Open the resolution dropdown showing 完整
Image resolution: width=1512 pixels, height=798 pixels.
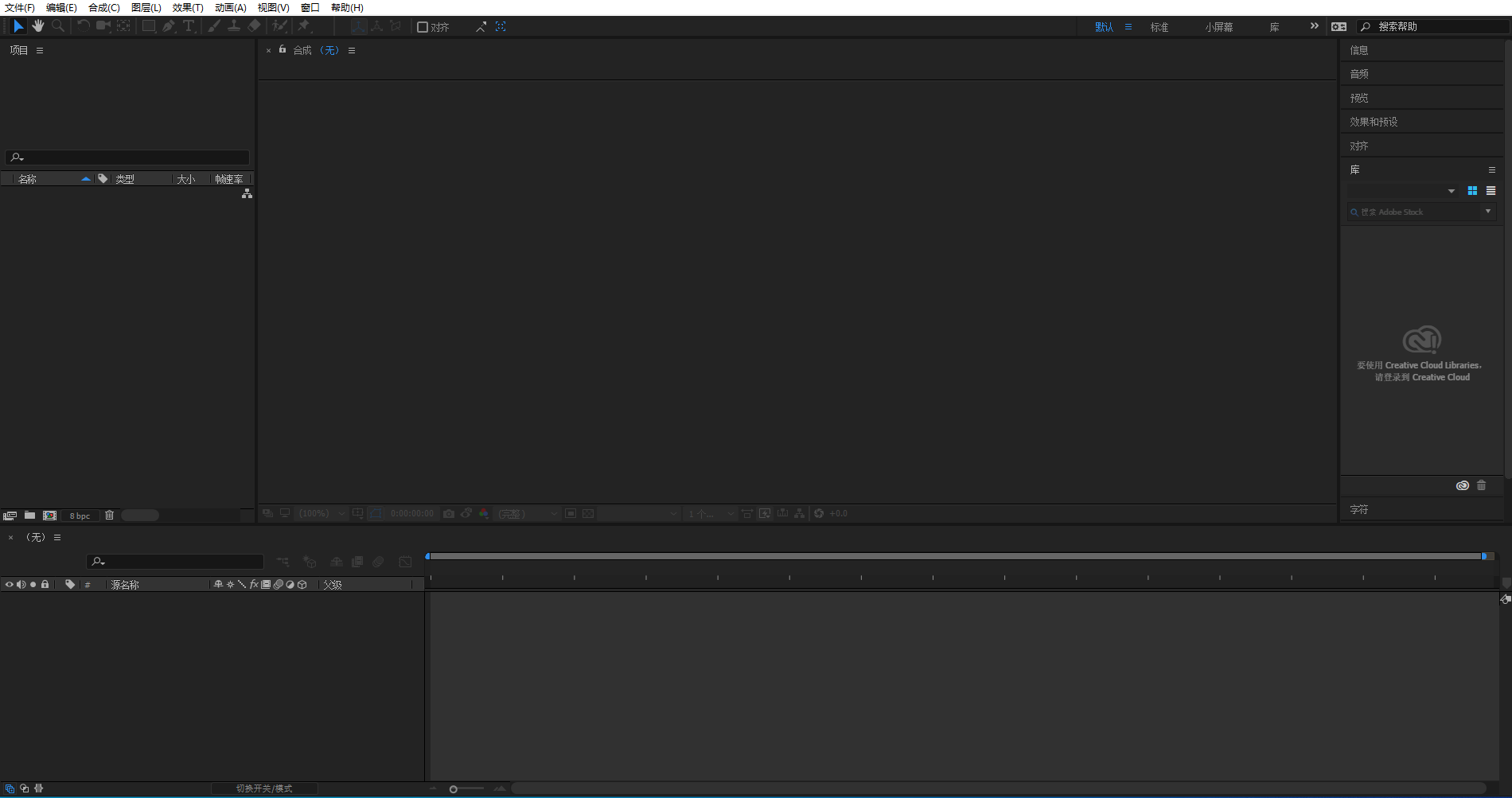(x=528, y=513)
